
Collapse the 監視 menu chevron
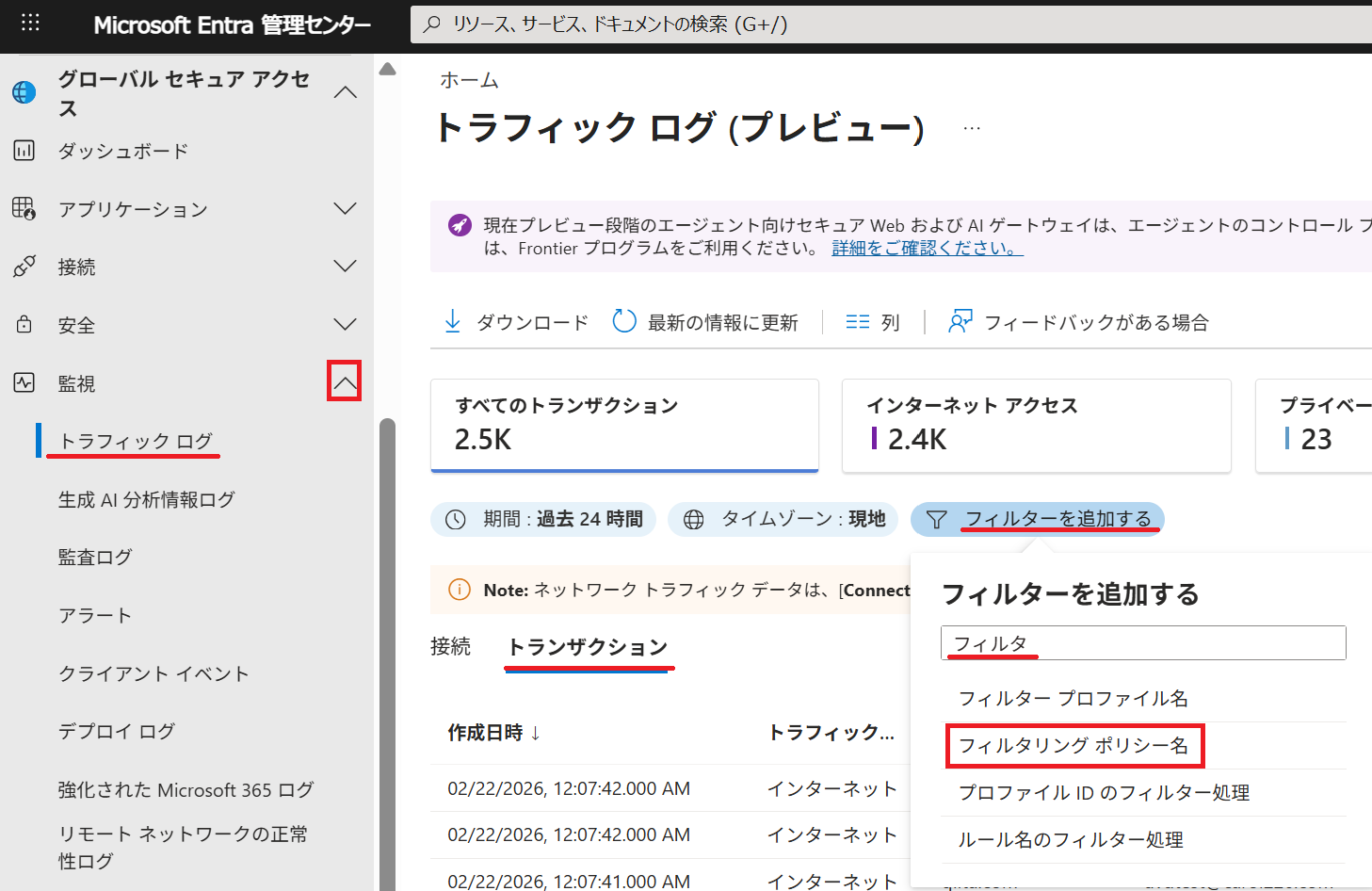345,382
